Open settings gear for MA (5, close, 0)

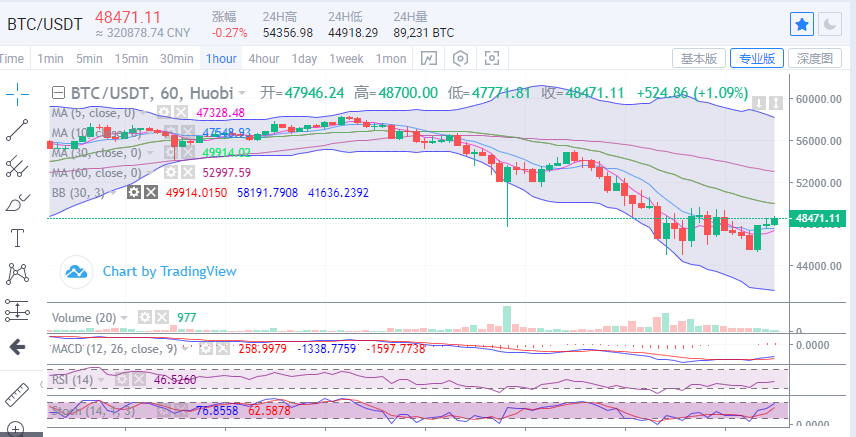163,113
